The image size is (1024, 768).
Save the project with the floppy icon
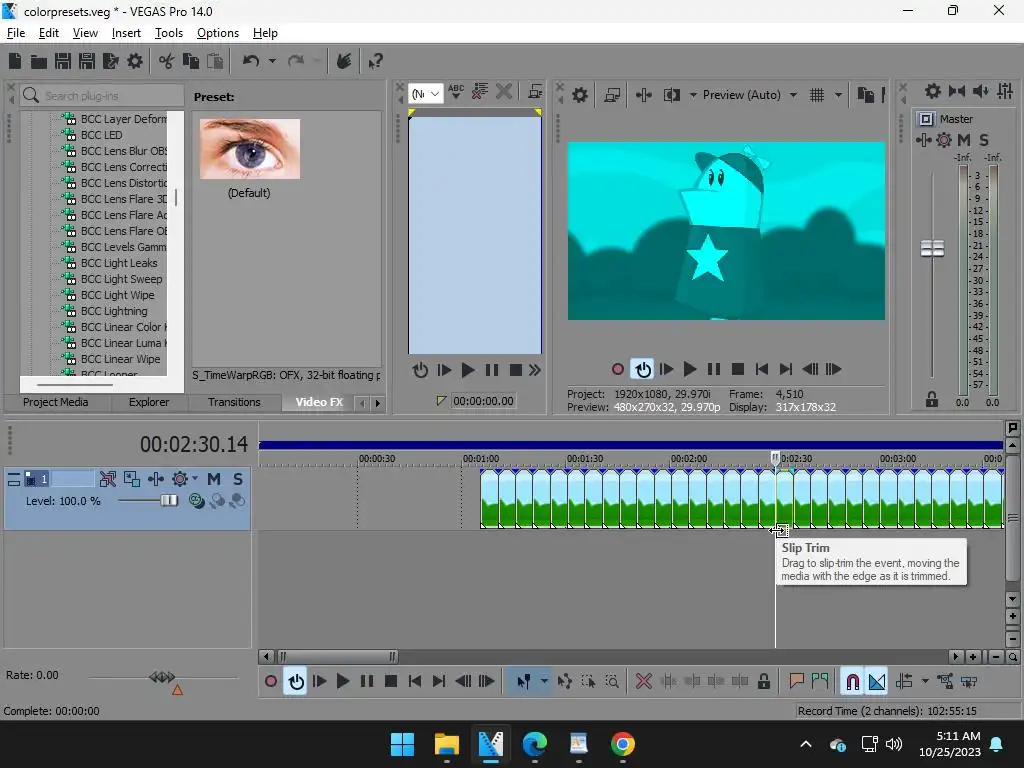tap(63, 61)
